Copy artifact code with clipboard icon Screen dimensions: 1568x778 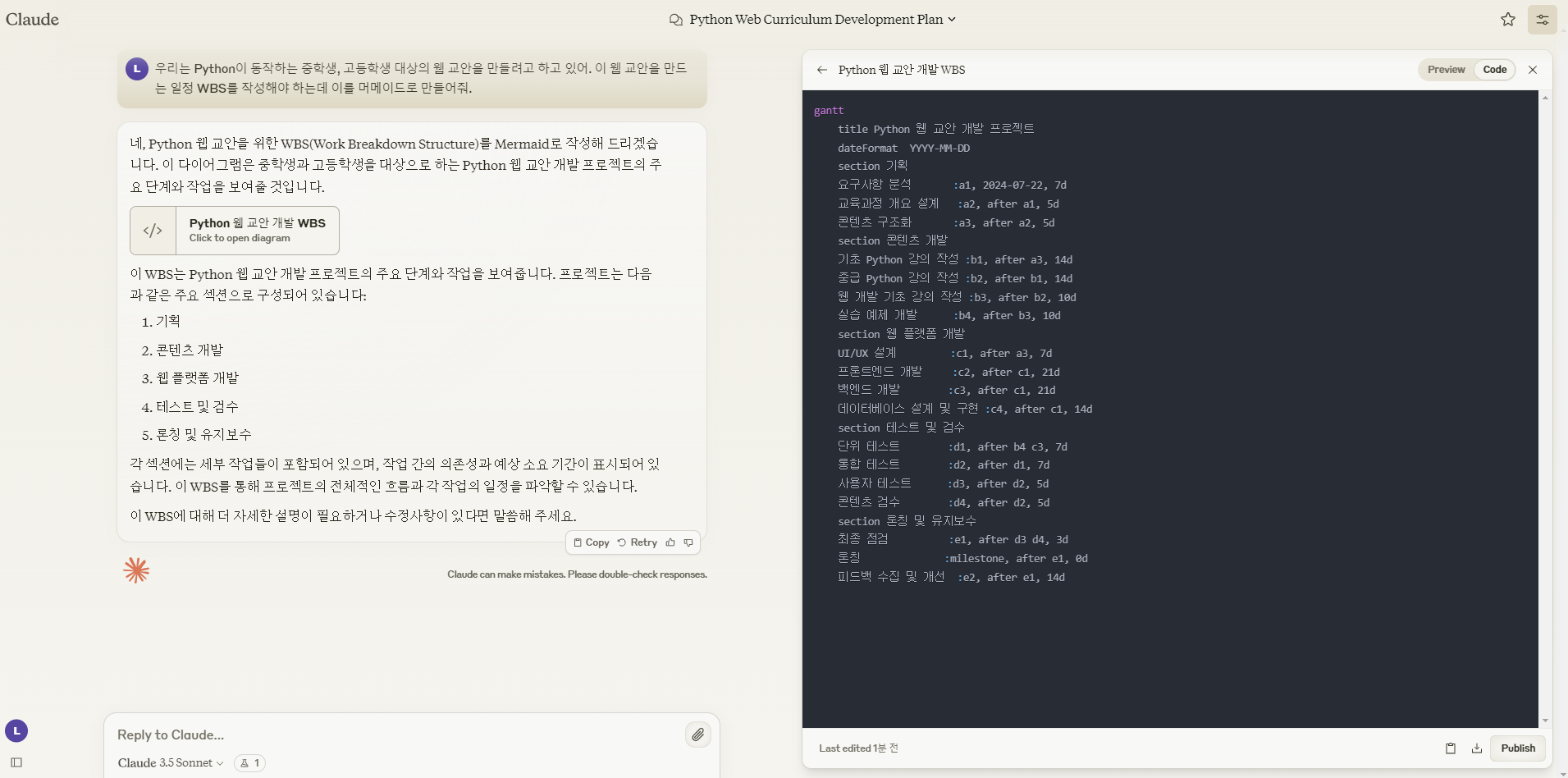[1450, 748]
